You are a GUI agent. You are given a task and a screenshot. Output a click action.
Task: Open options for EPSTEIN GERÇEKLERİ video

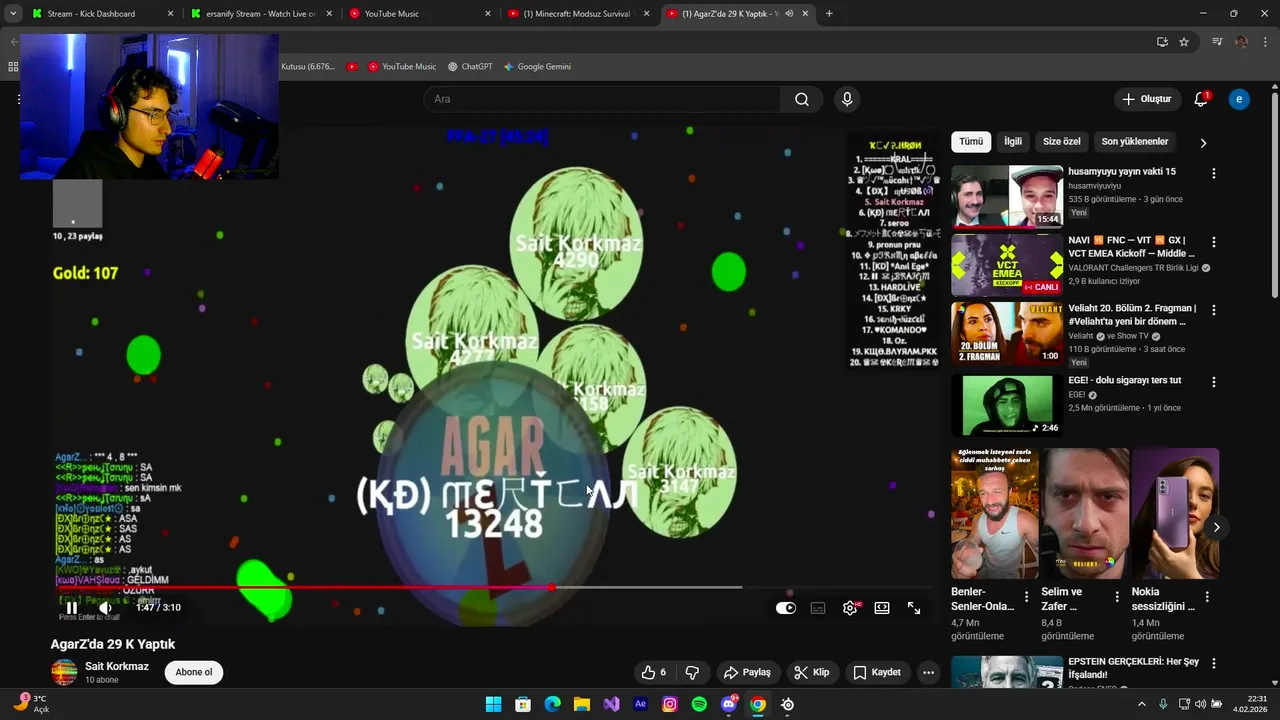coord(1214,663)
